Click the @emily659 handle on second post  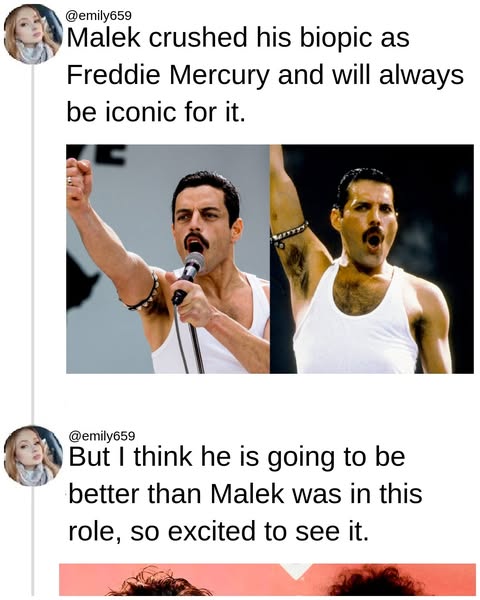tap(101, 436)
